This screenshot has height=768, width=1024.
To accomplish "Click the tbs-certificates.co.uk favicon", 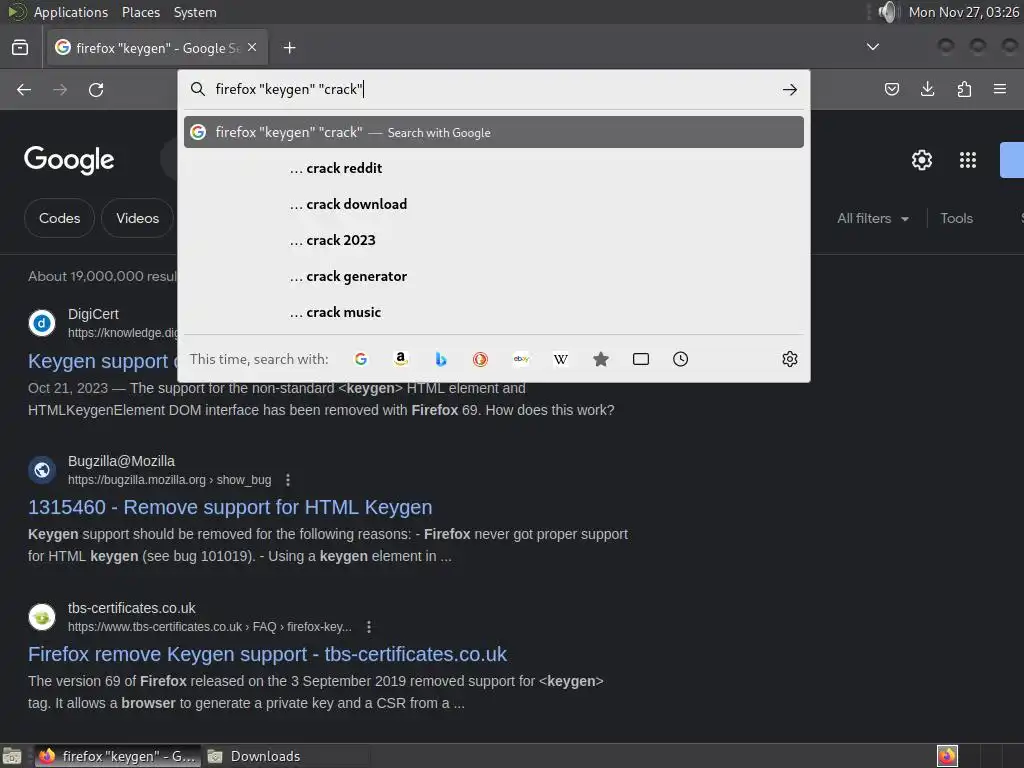I will point(42,617).
